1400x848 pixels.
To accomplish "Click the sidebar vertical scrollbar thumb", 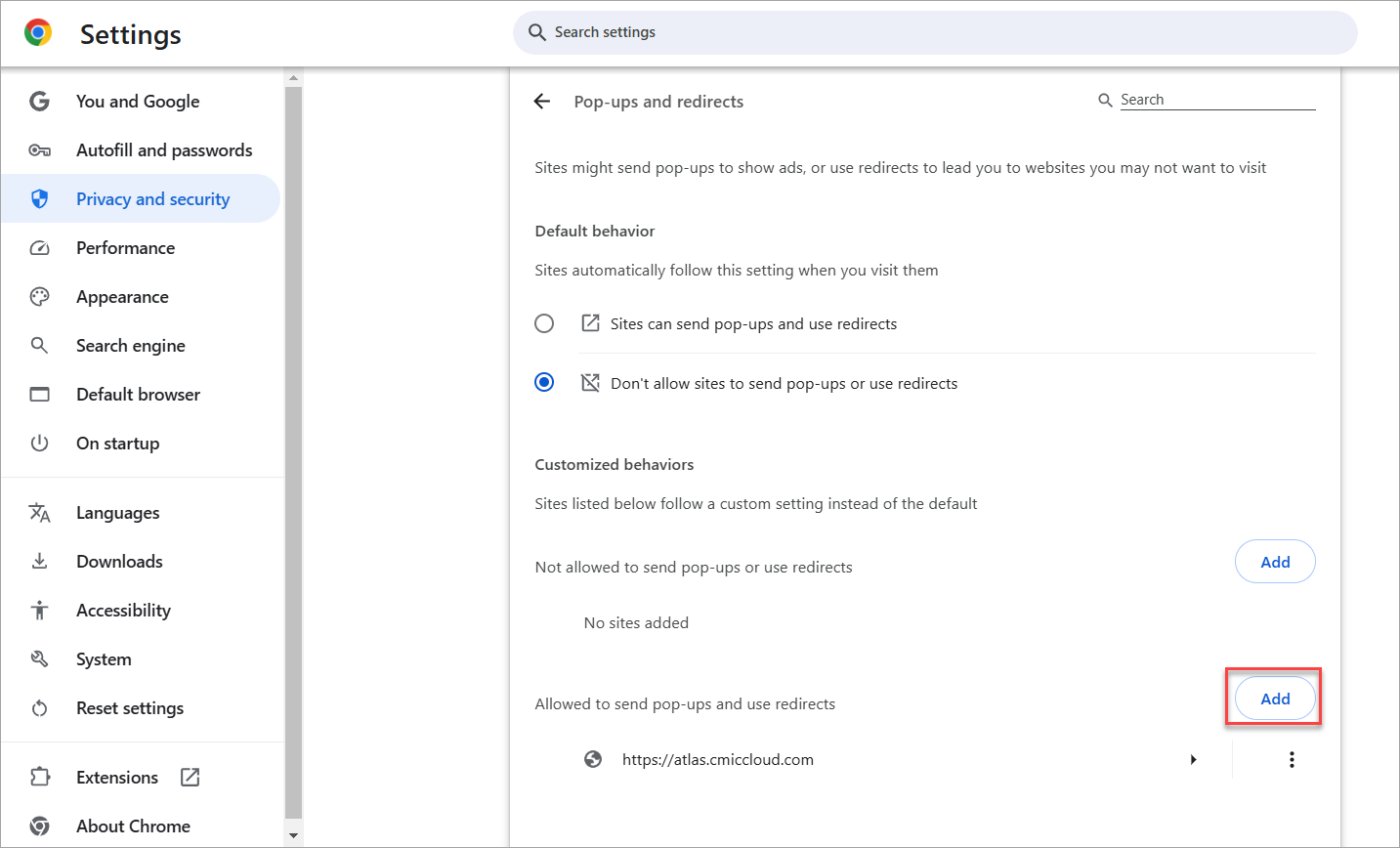I will click(294, 452).
